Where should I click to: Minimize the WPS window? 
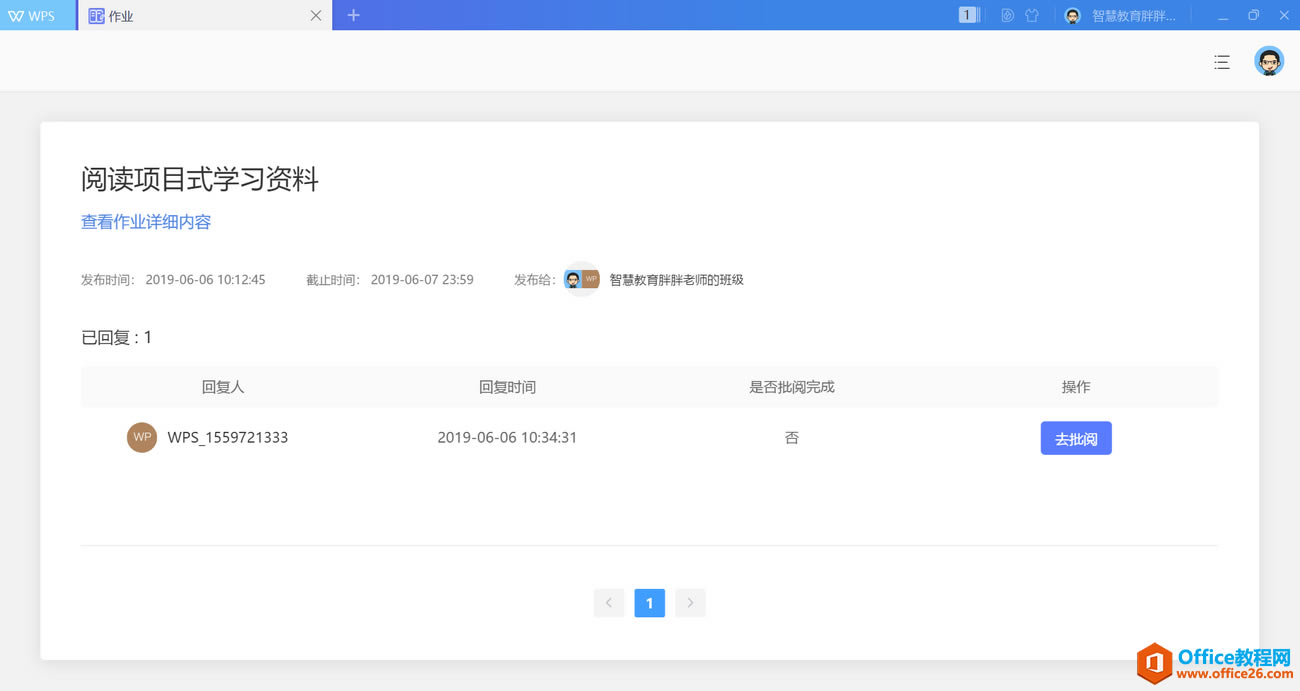tap(1223, 16)
